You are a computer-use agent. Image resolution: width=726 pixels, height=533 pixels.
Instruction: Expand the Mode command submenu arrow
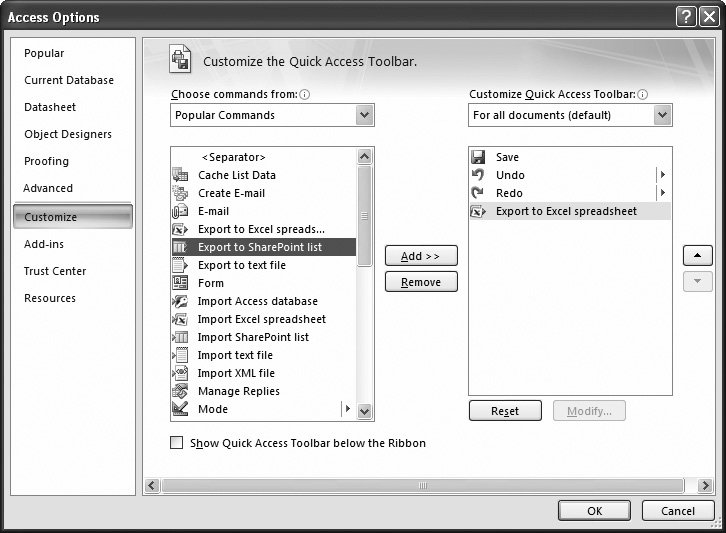click(x=347, y=409)
